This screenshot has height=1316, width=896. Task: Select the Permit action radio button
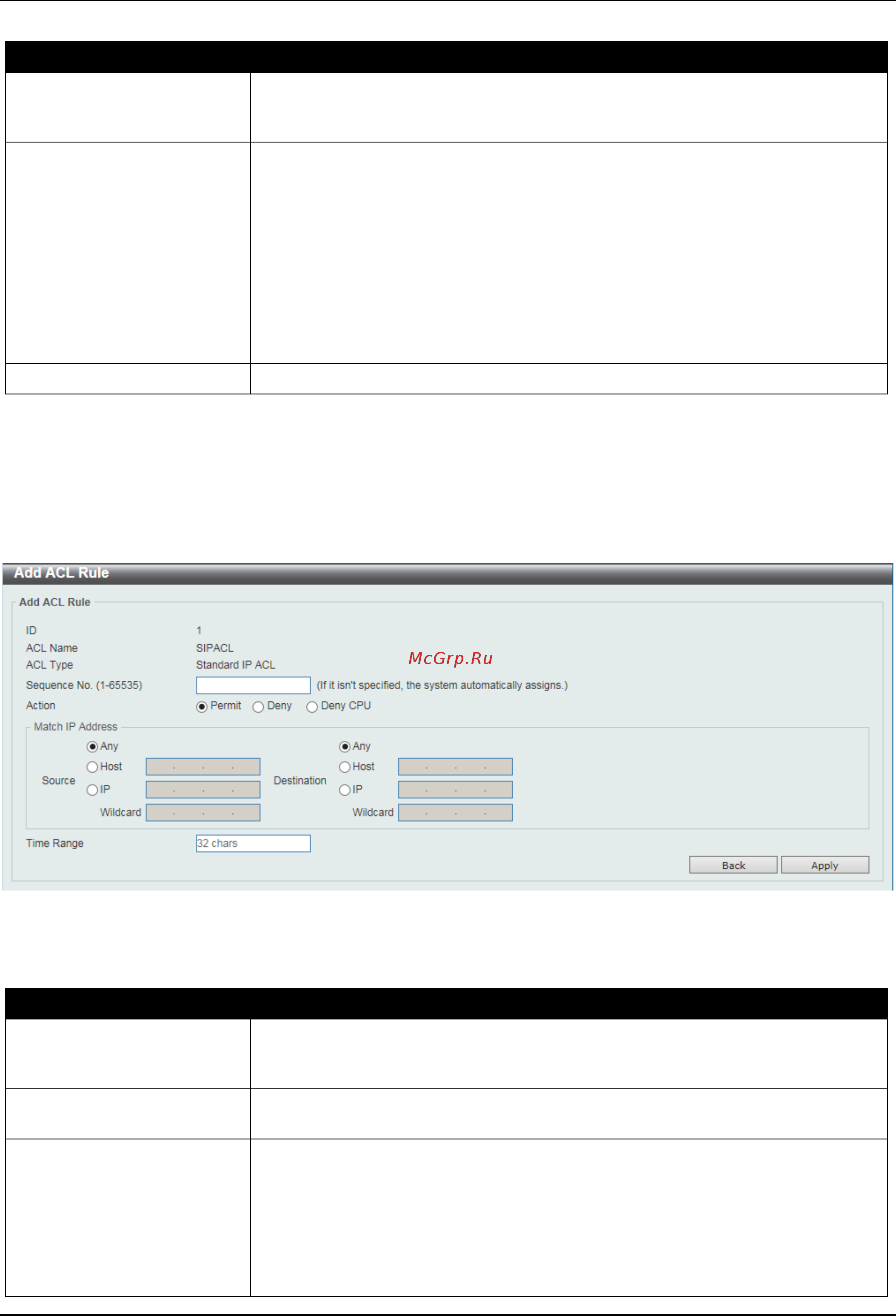point(202,707)
